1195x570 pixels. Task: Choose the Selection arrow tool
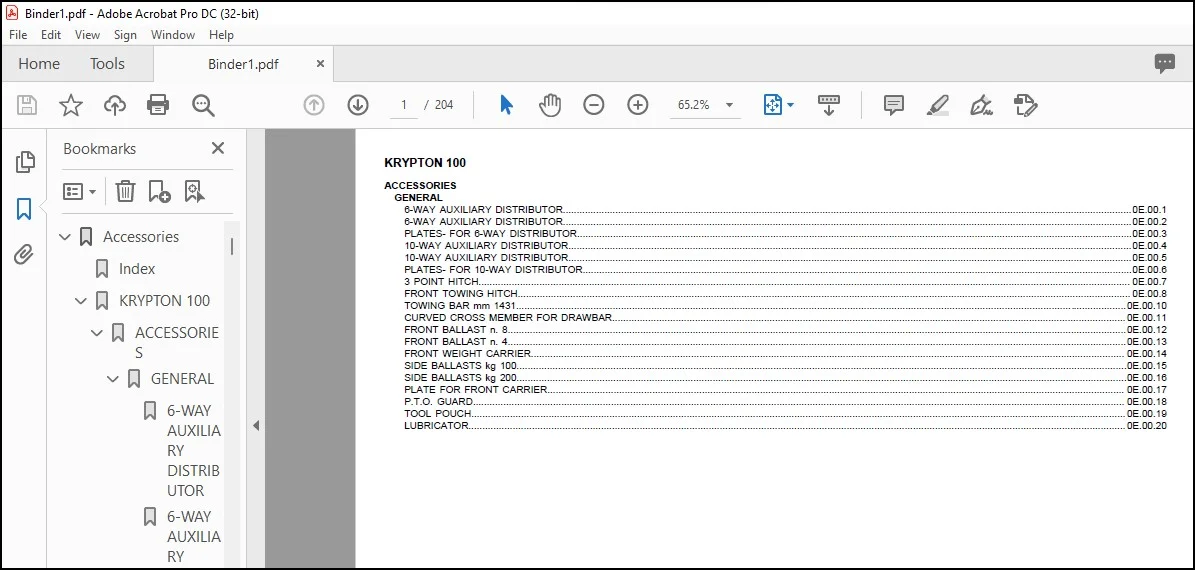[x=506, y=105]
